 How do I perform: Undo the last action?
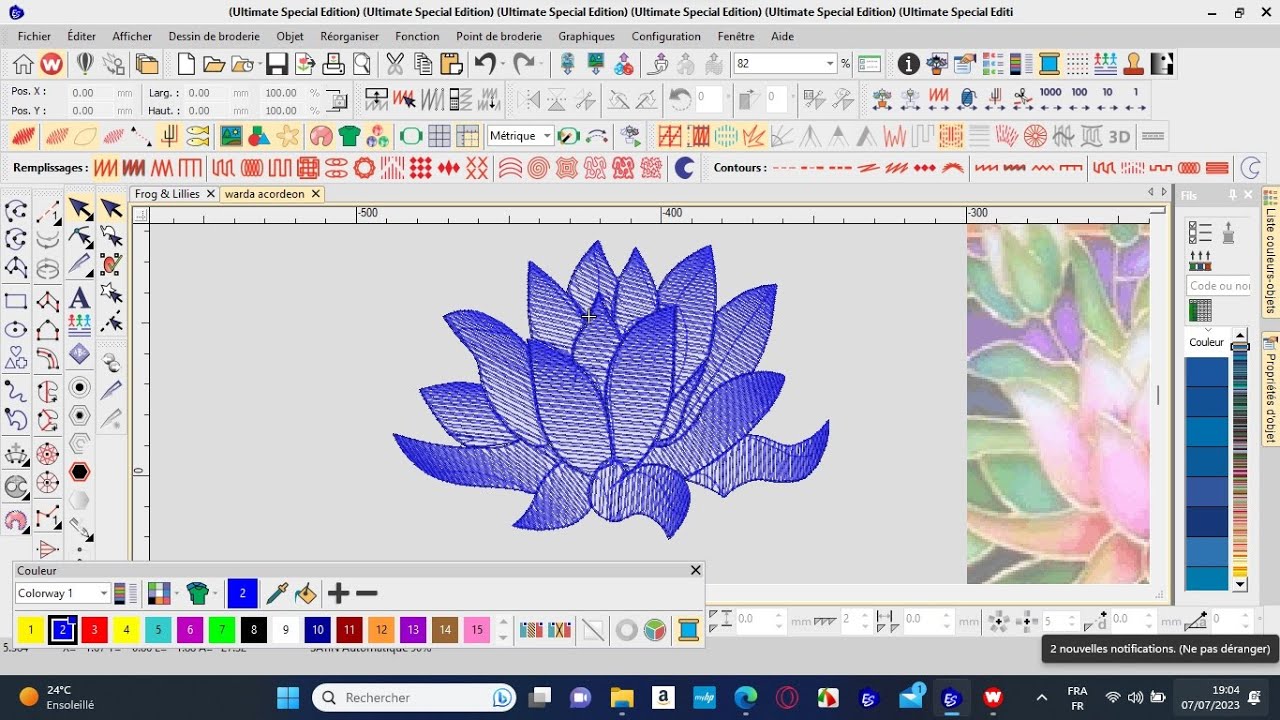484,65
